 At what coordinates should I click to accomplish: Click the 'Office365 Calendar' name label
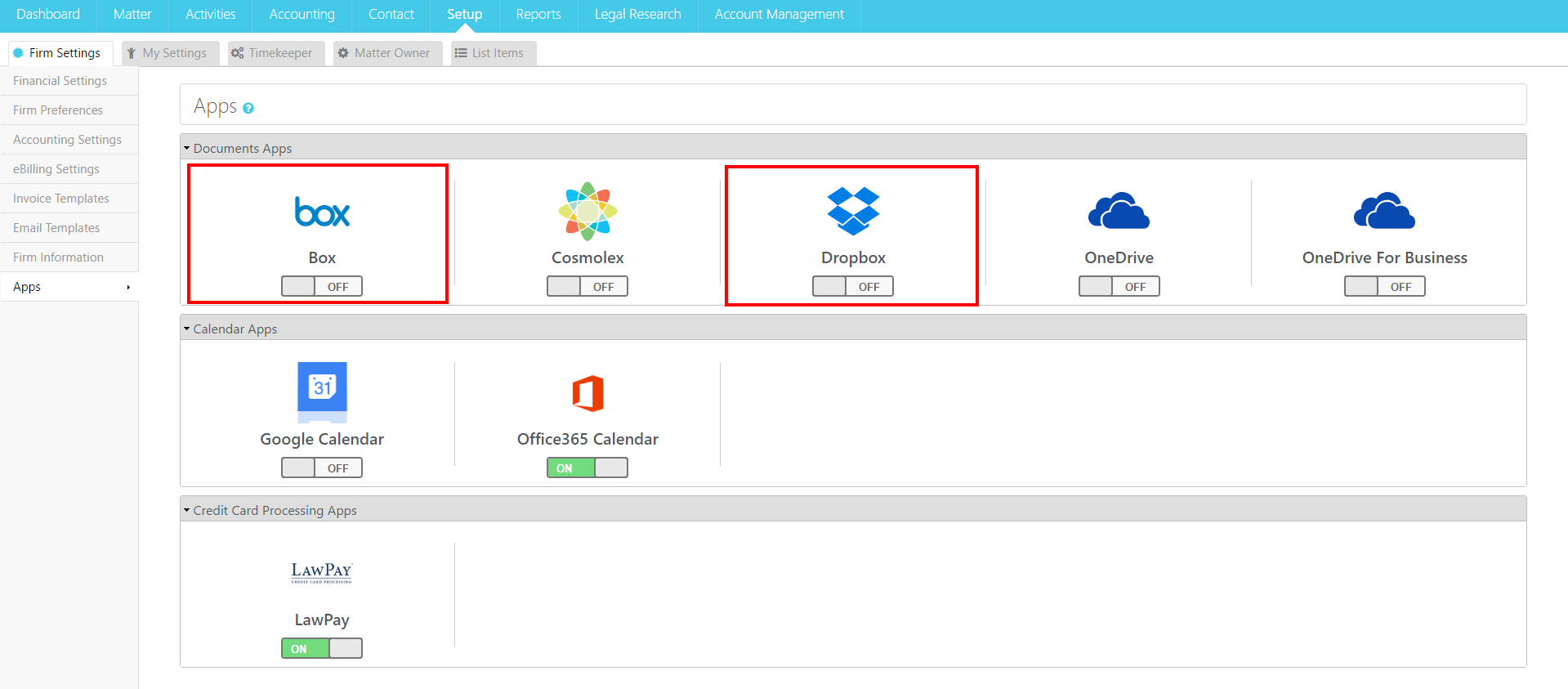point(587,439)
